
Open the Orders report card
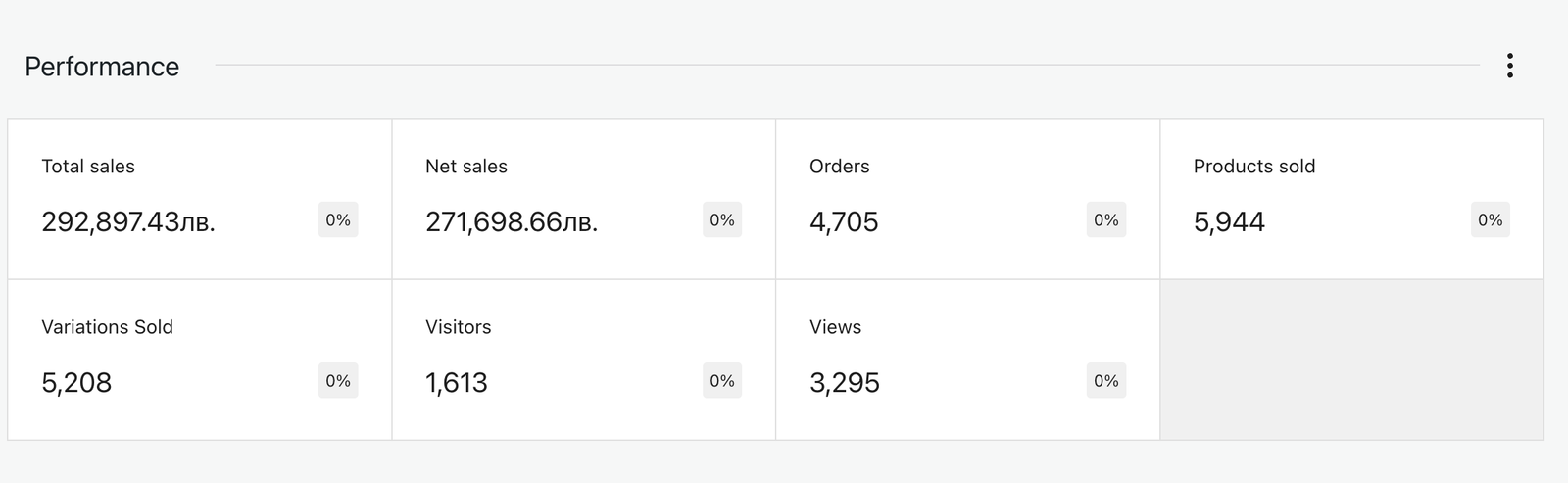click(x=840, y=167)
